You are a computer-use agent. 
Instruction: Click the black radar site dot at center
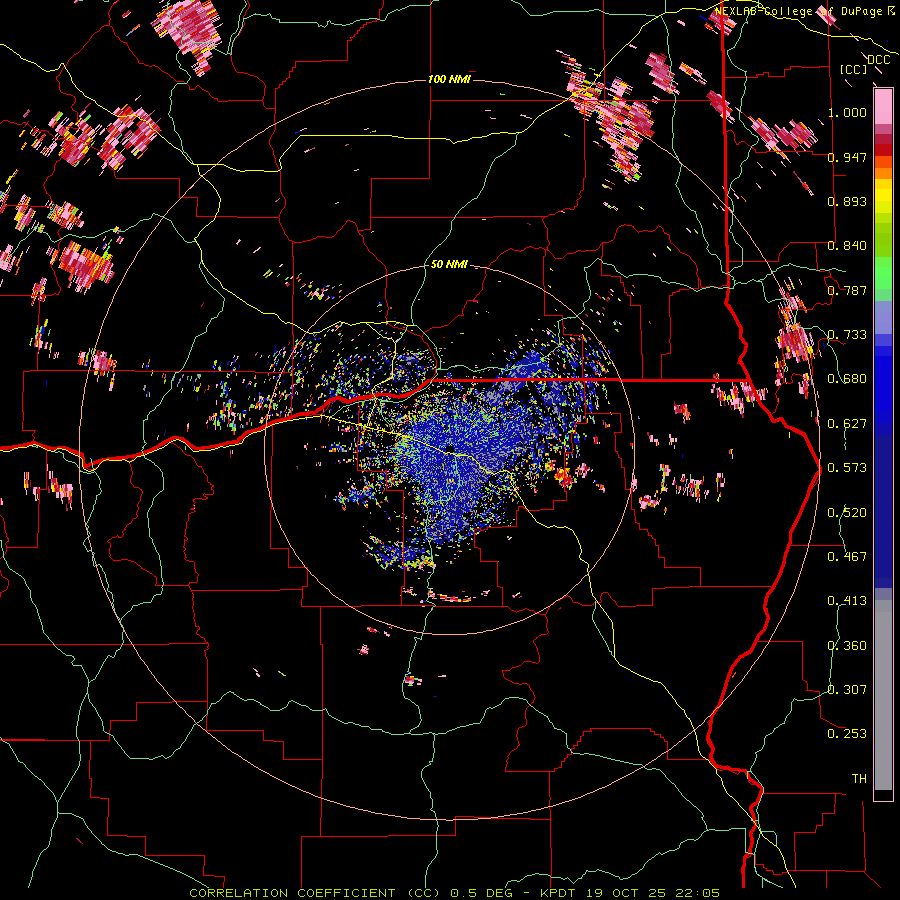(451, 448)
